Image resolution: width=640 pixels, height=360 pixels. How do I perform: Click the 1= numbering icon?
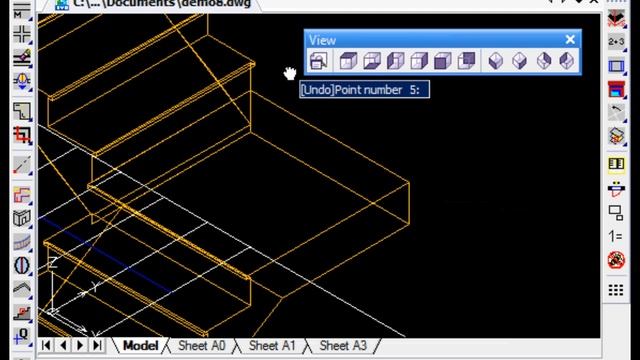(x=616, y=236)
